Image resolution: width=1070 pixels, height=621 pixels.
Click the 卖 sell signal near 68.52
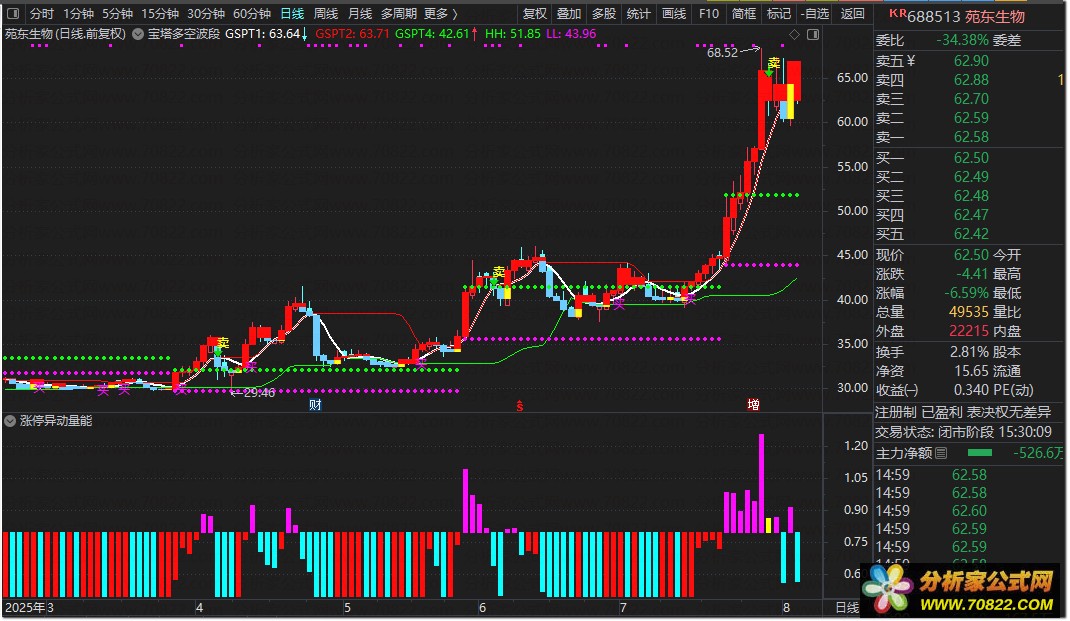pos(773,63)
